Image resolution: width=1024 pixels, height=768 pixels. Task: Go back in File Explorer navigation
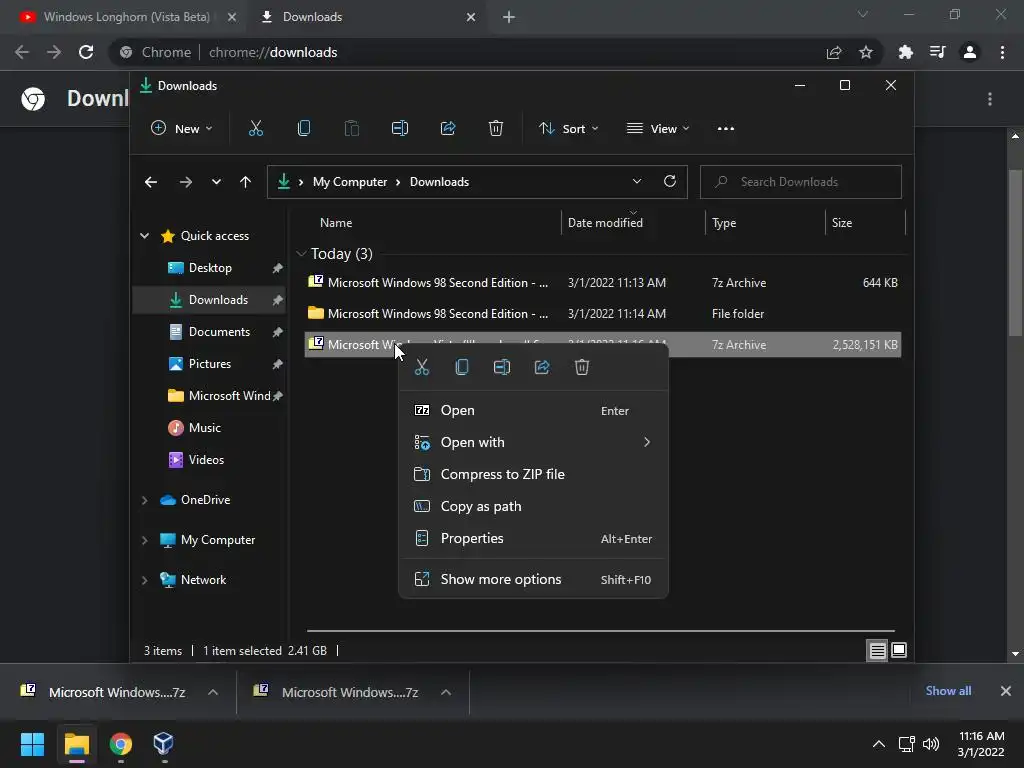(x=151, y=182)
